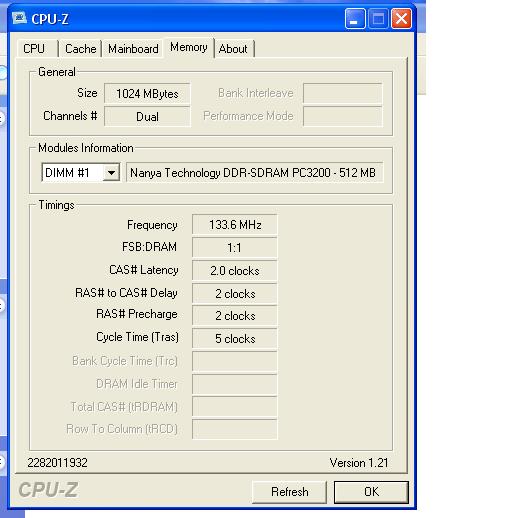Click the Frequency value 133.6 MHz
The image size is (512, 518).
(235, 225)
